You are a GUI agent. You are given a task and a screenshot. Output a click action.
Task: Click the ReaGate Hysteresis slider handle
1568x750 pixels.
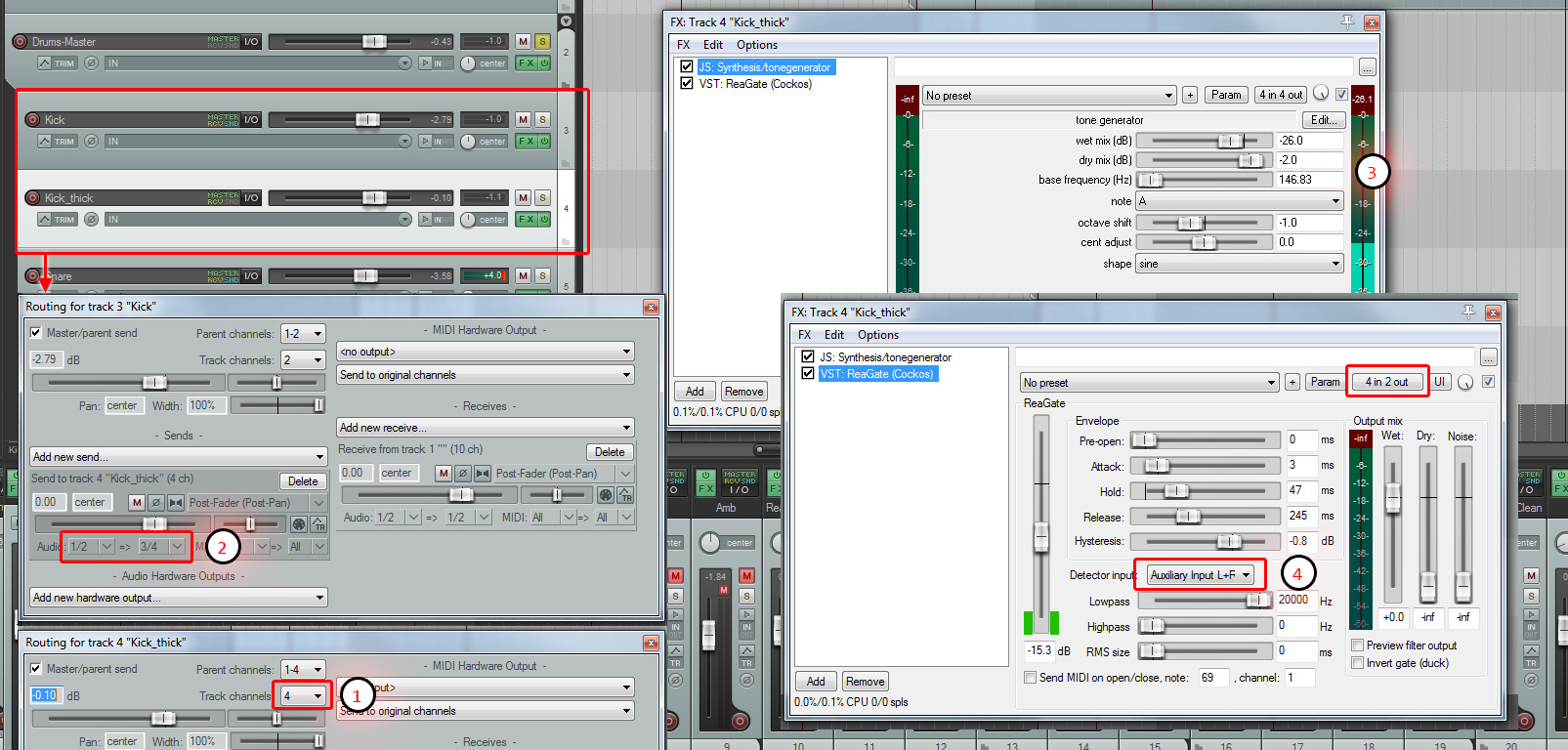coord(1228,541)
